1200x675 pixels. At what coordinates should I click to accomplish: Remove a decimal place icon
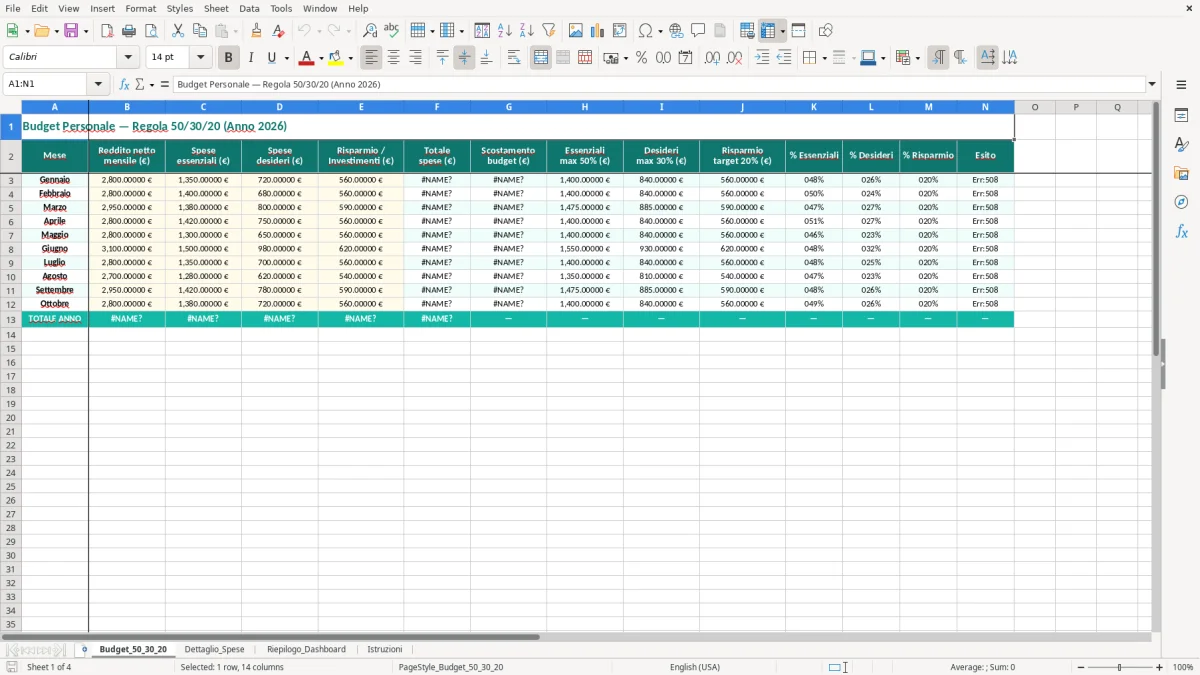734,58
